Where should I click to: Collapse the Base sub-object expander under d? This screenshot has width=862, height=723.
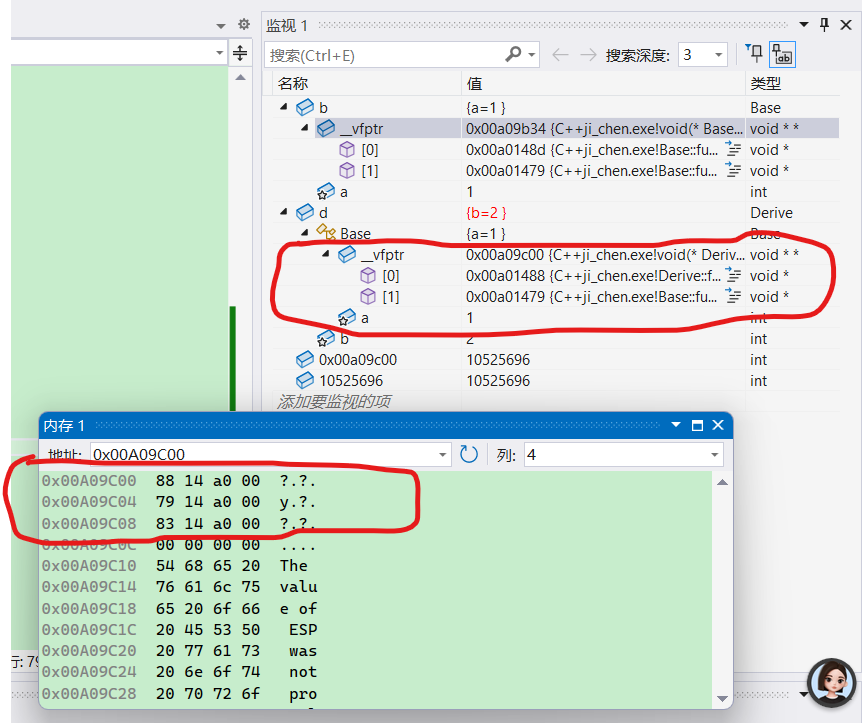[x=305, y=233]
